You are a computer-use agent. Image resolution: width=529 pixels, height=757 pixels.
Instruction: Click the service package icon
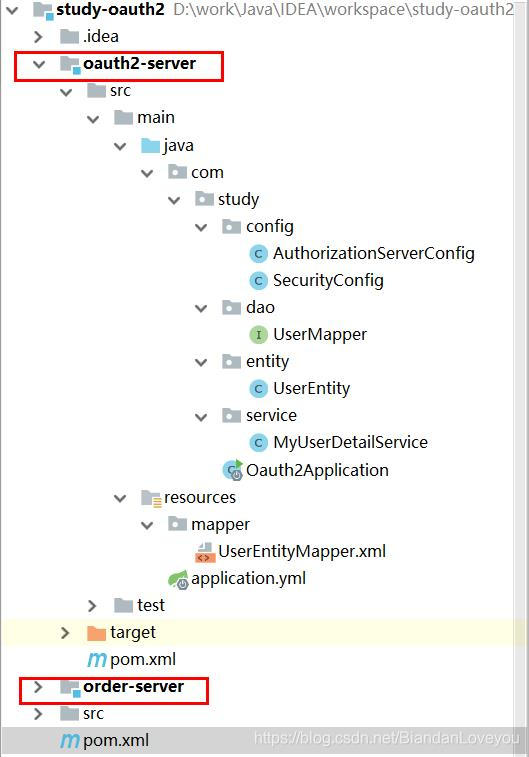231,415
